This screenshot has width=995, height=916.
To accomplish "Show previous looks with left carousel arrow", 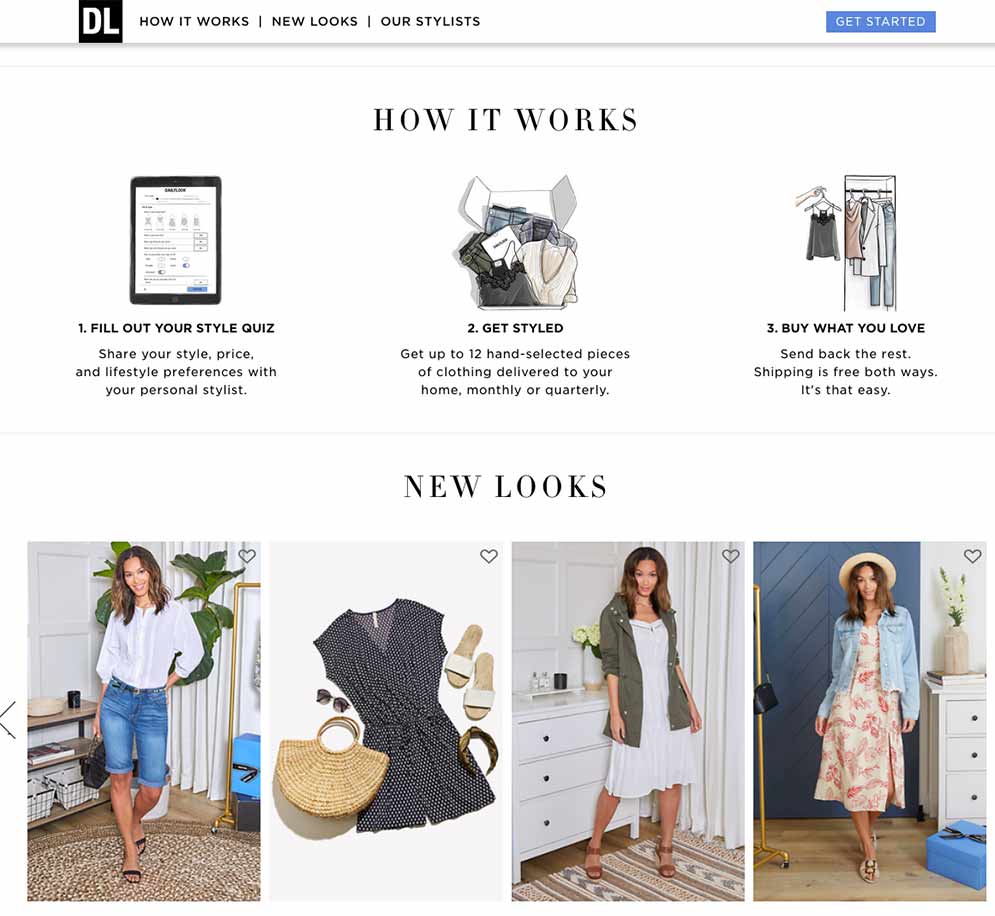I will [8, 719].
